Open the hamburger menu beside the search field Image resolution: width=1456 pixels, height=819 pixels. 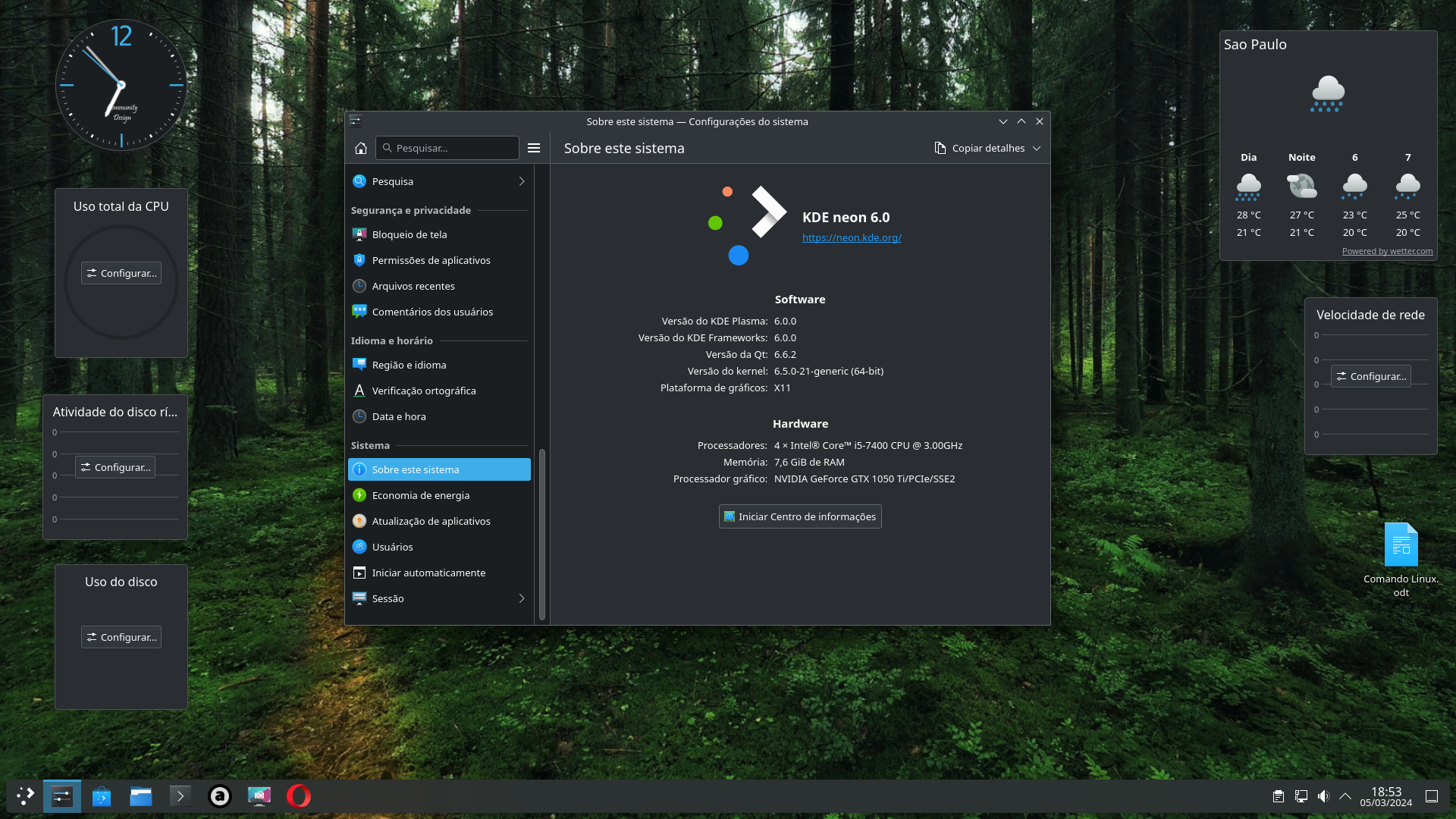[534, 148]
